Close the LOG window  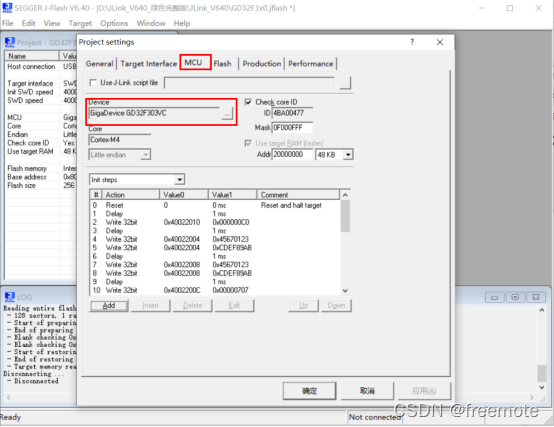pos(536,297)
